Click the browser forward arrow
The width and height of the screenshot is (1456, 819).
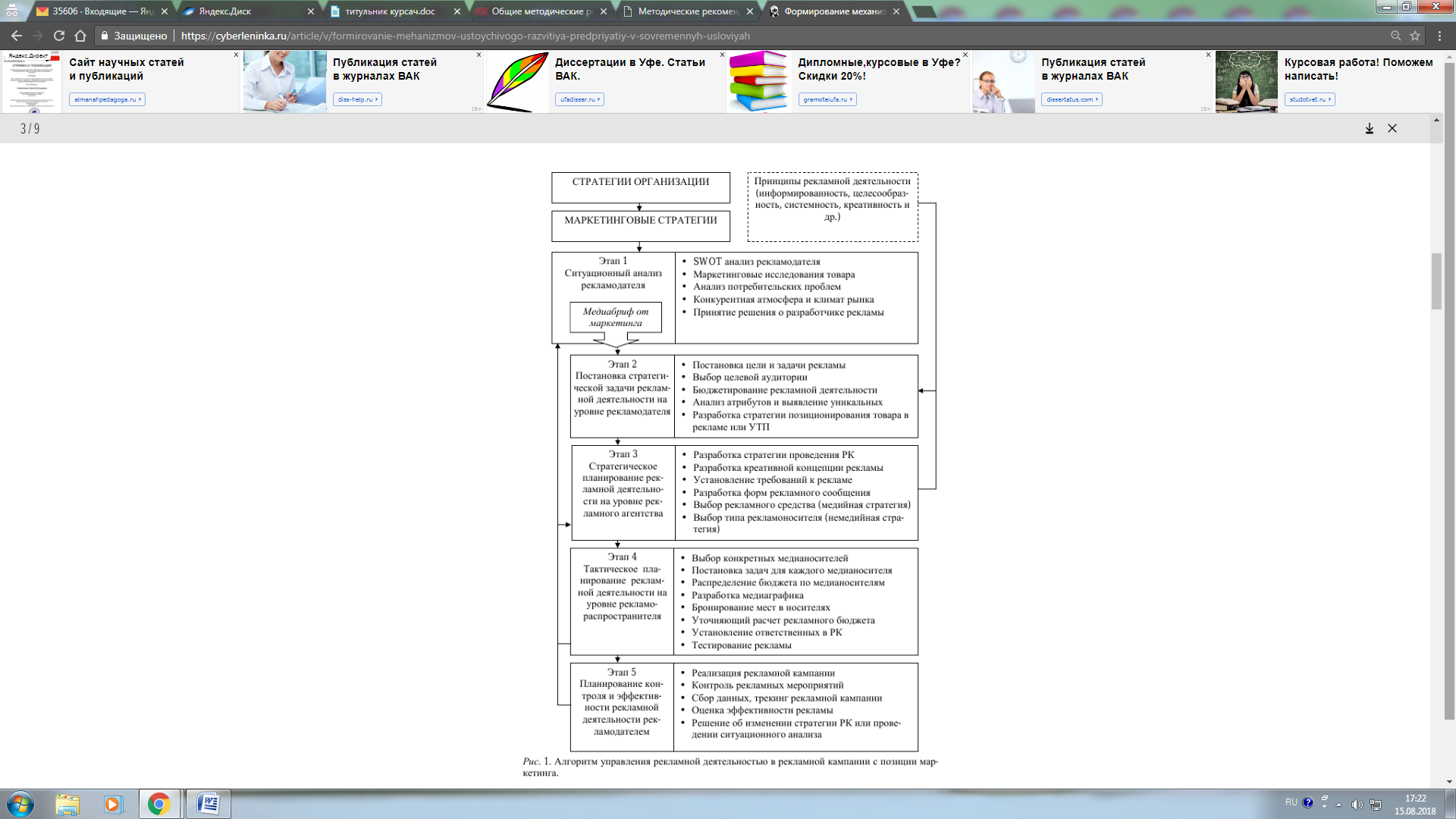(38, 36)
